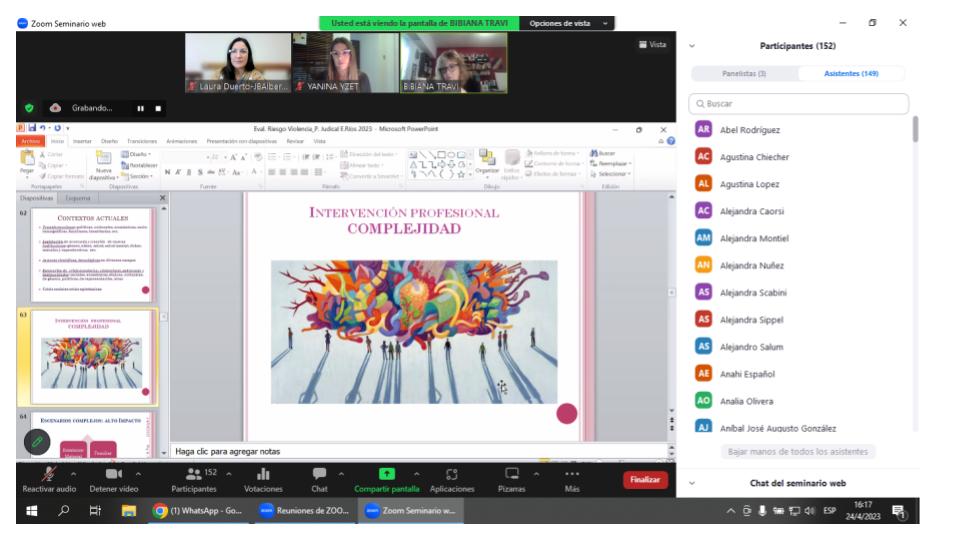Switch to the WhatsApp Chrome taskbar window
Screen dimensions: 960x540
tap(199, 511)
